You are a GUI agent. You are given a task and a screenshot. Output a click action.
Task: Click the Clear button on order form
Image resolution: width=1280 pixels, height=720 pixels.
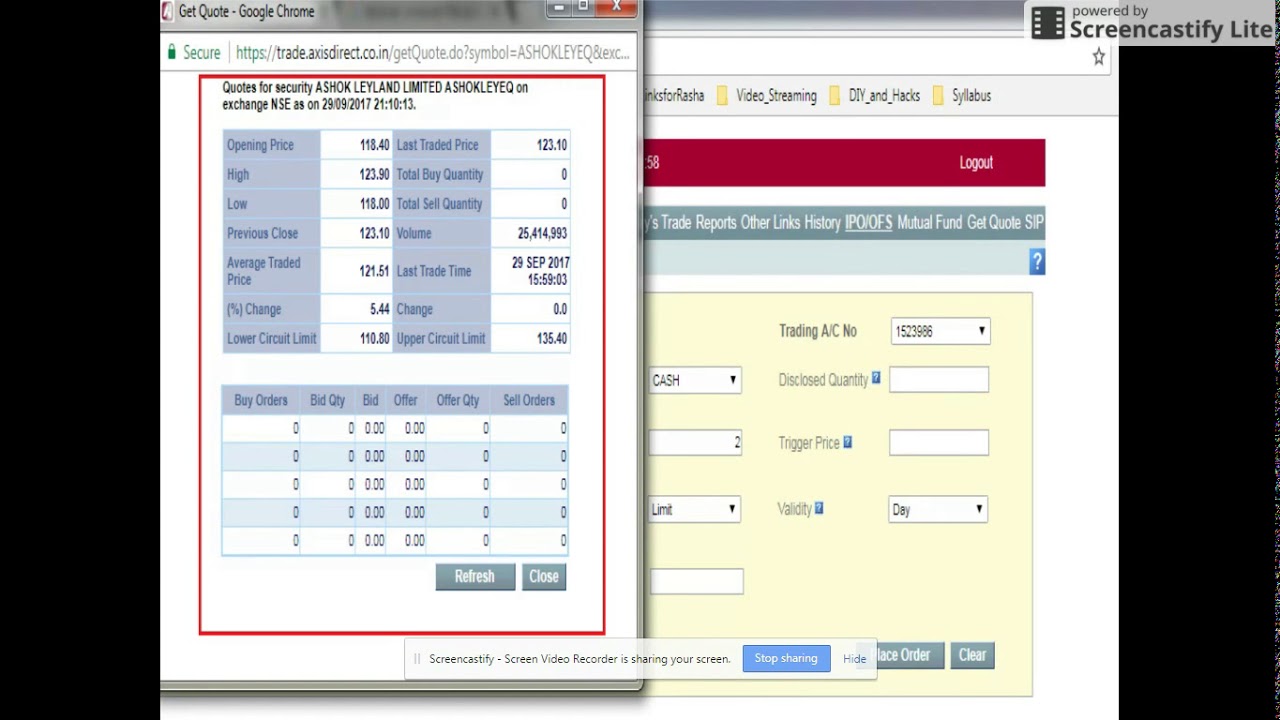click(x=972, y=655)
